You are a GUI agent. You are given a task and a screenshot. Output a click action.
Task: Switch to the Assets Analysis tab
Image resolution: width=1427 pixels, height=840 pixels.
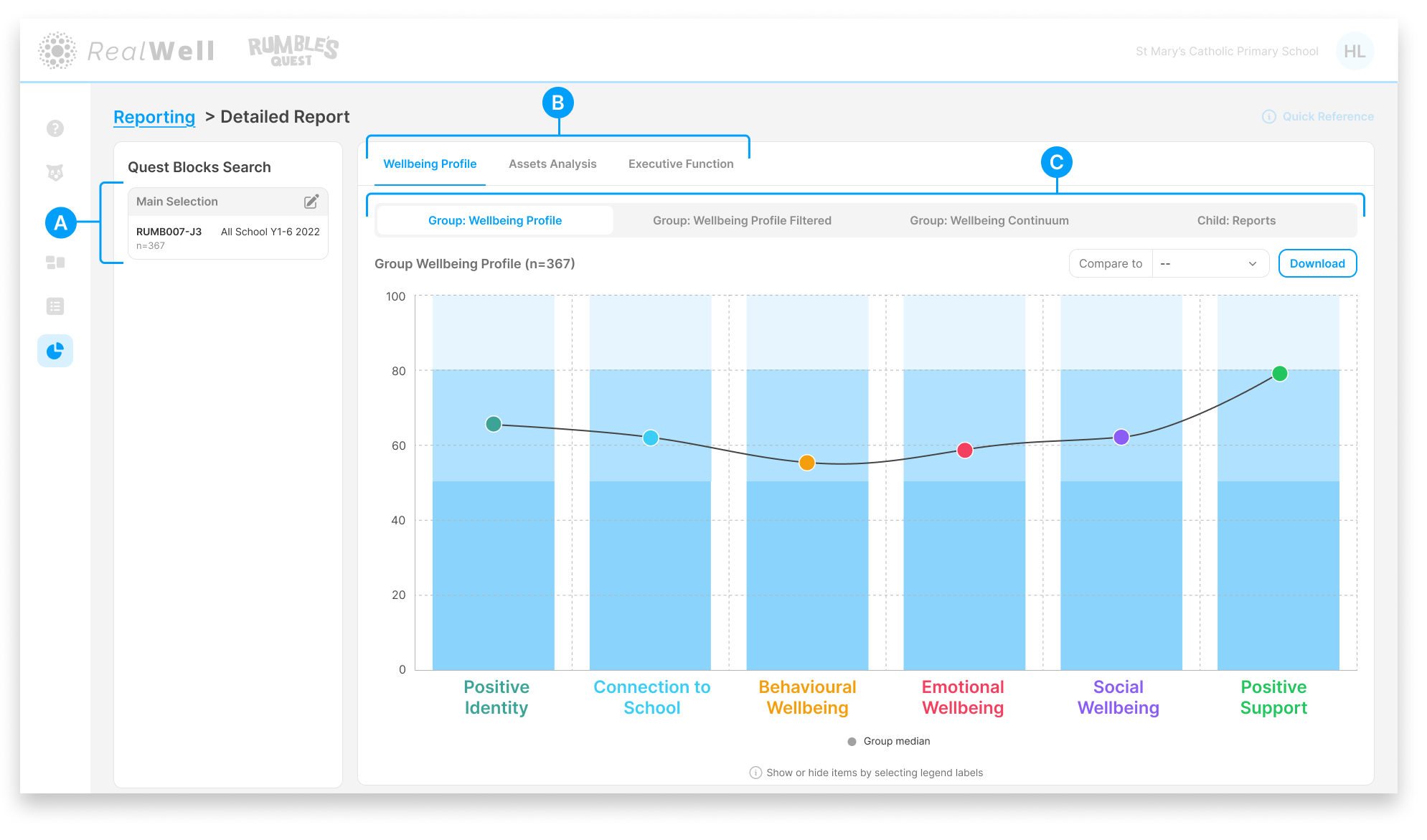coord(552,164)
